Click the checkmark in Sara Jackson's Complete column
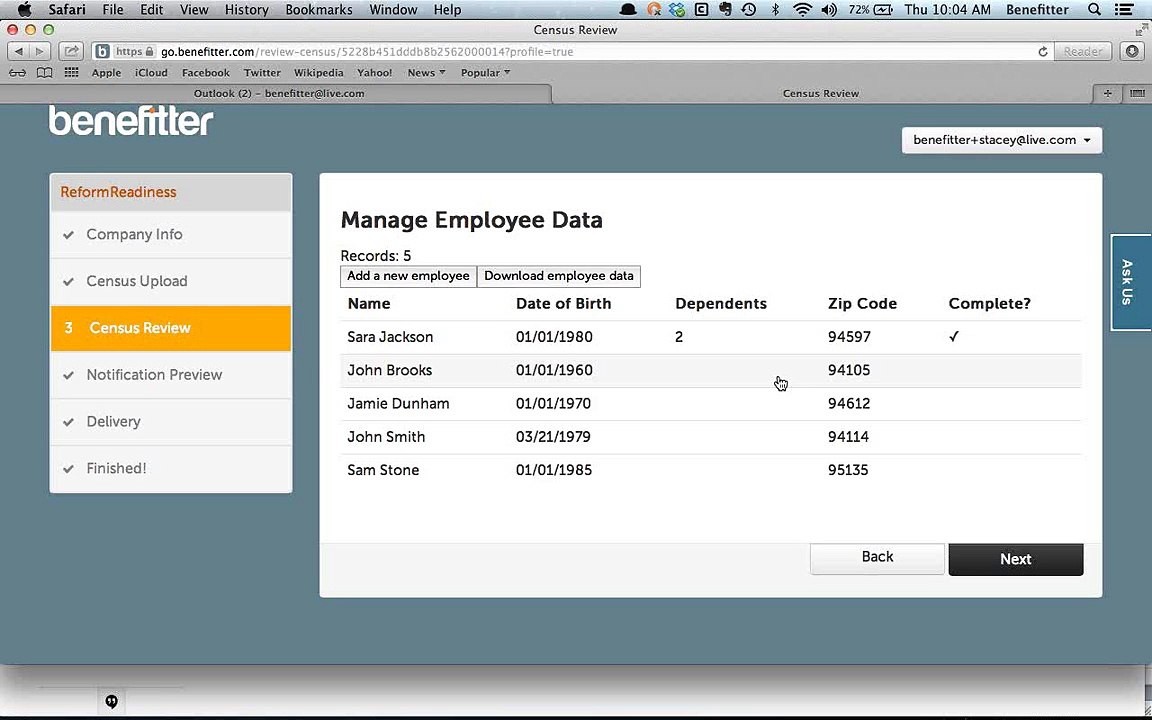 click(x=954, y=336)
